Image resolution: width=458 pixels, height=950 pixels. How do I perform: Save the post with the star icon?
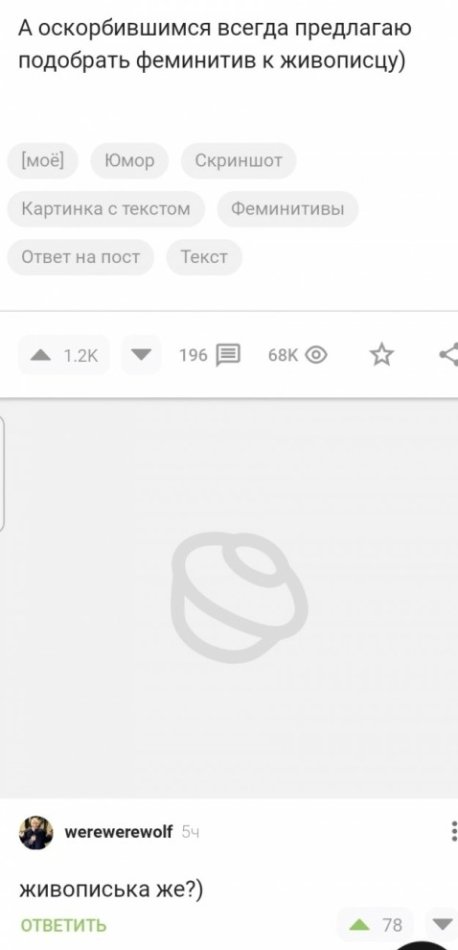tap(382, 354)
